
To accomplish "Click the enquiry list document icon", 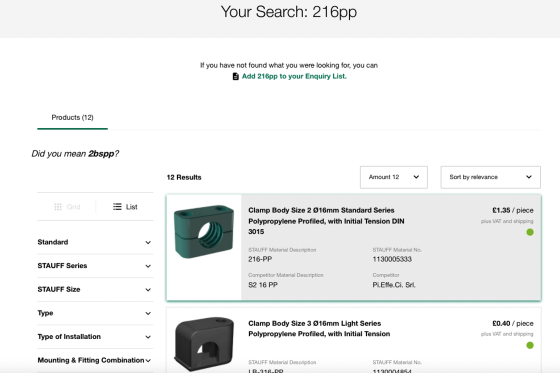I will point(235,76).
